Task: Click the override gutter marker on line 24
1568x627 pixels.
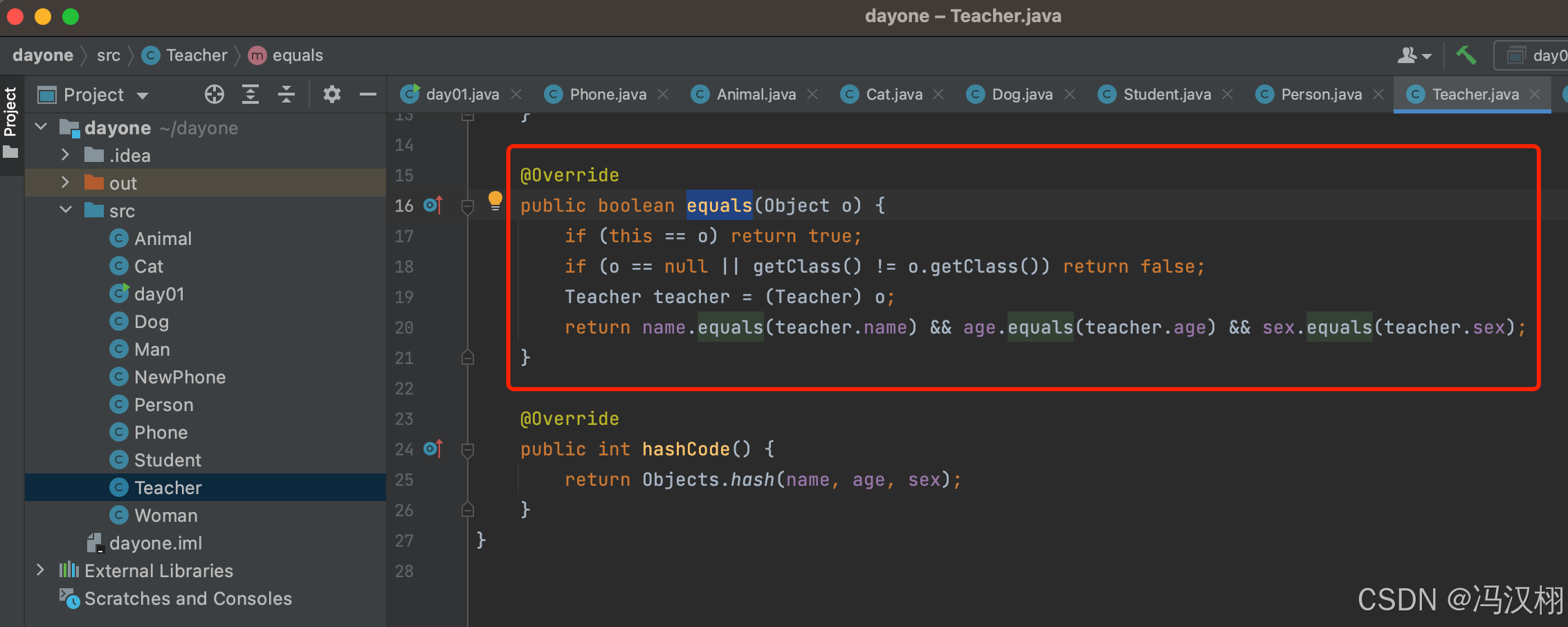Action: pyautogui.click(x=433, y=448)
